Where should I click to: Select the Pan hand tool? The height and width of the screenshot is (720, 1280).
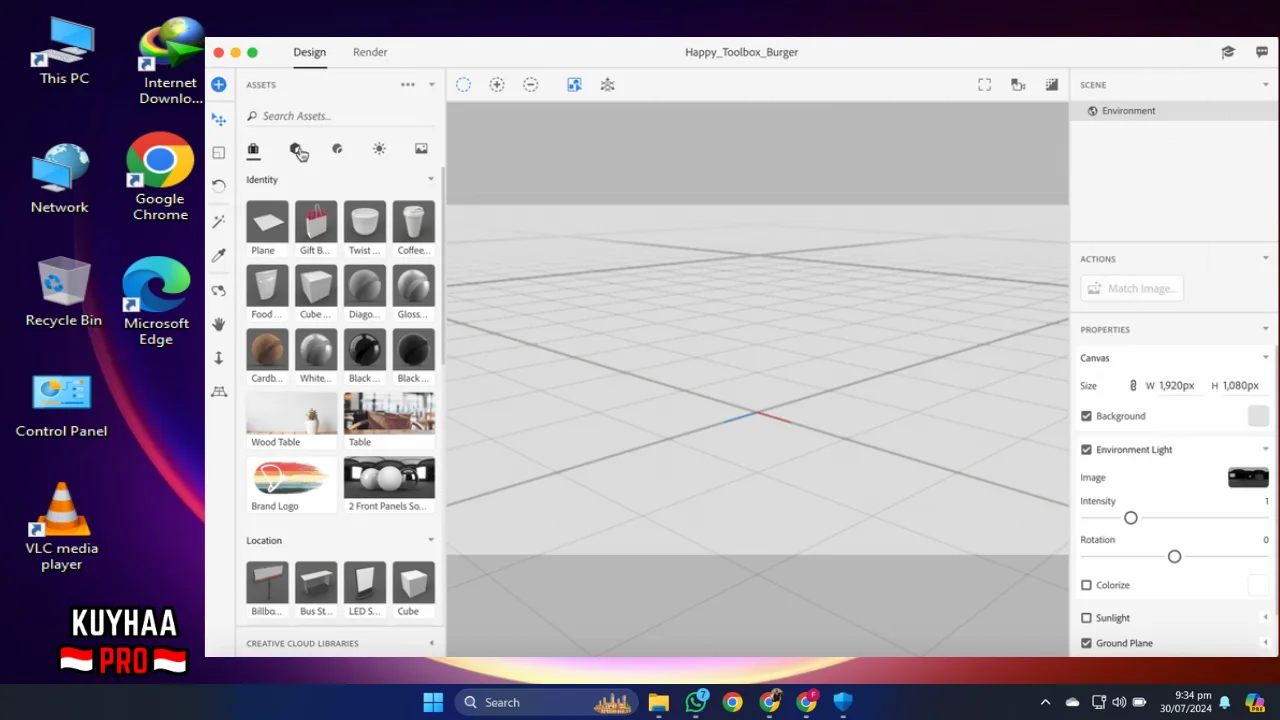(x=219, y=324)
